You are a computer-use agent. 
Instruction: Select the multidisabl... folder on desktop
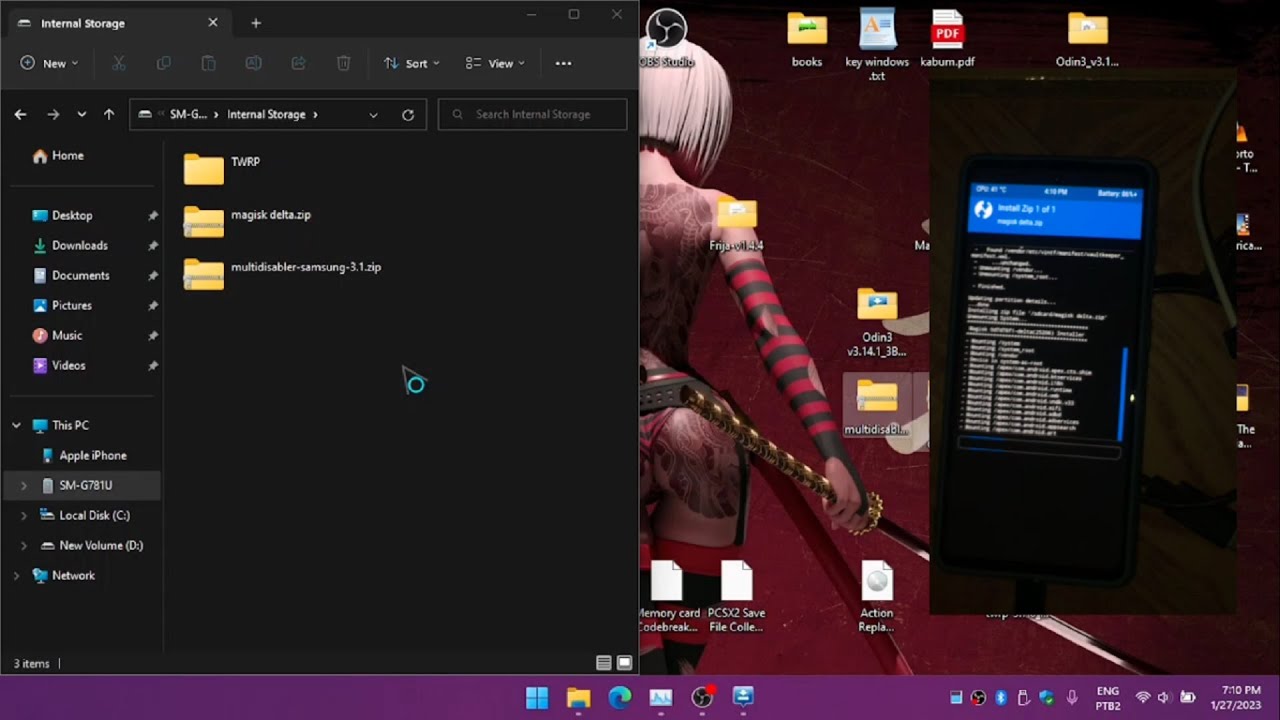(877, 407)
